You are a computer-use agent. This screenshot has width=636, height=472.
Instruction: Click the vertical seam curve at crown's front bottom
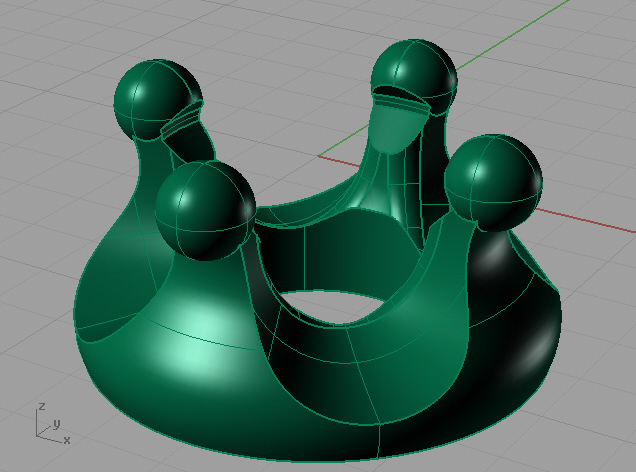point(380,438)
